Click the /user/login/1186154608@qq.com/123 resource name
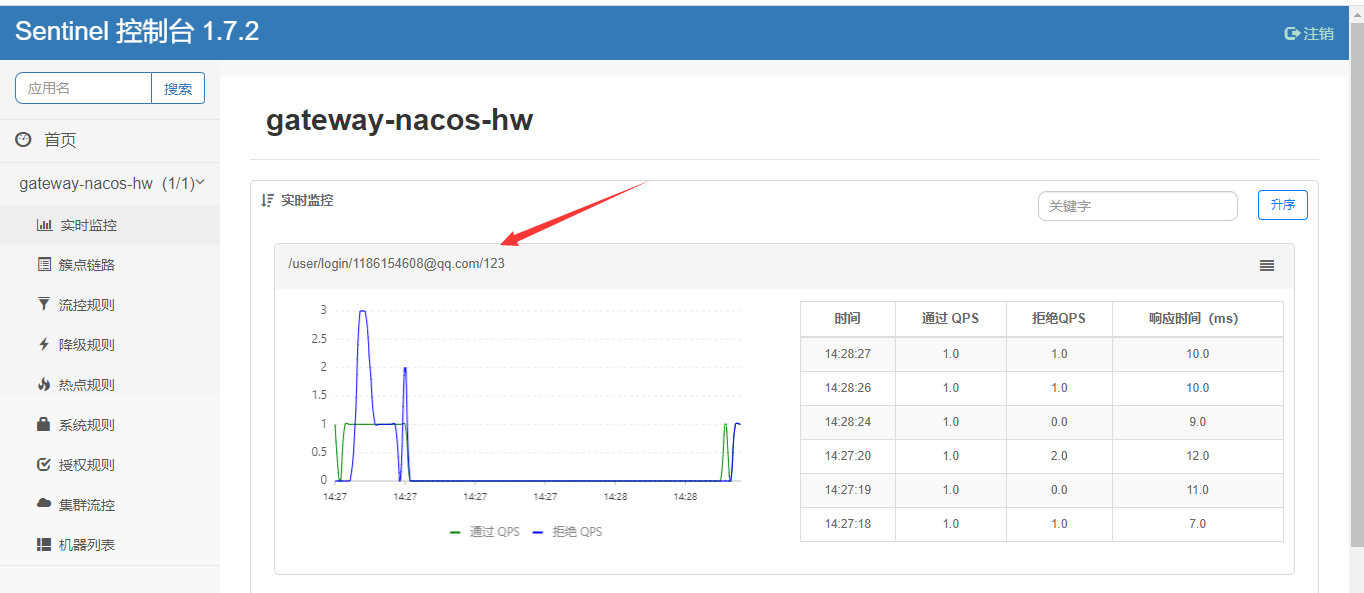 [x=396, y=264]
